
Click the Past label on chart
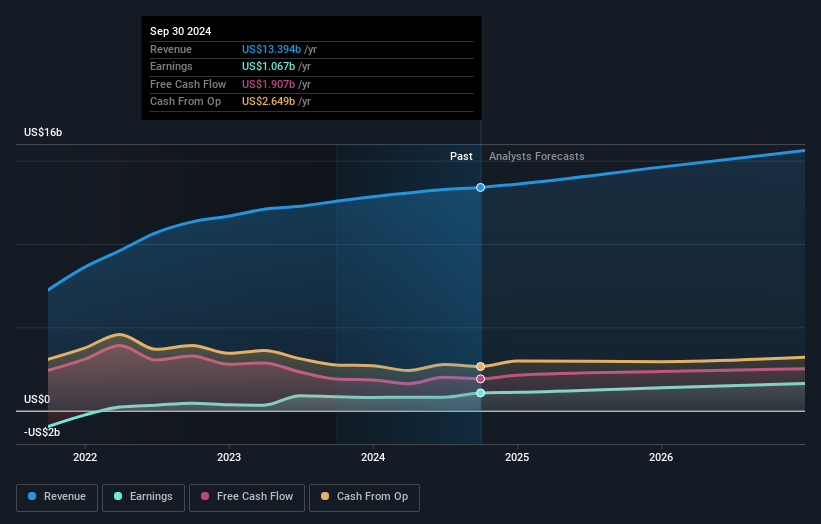461,156
